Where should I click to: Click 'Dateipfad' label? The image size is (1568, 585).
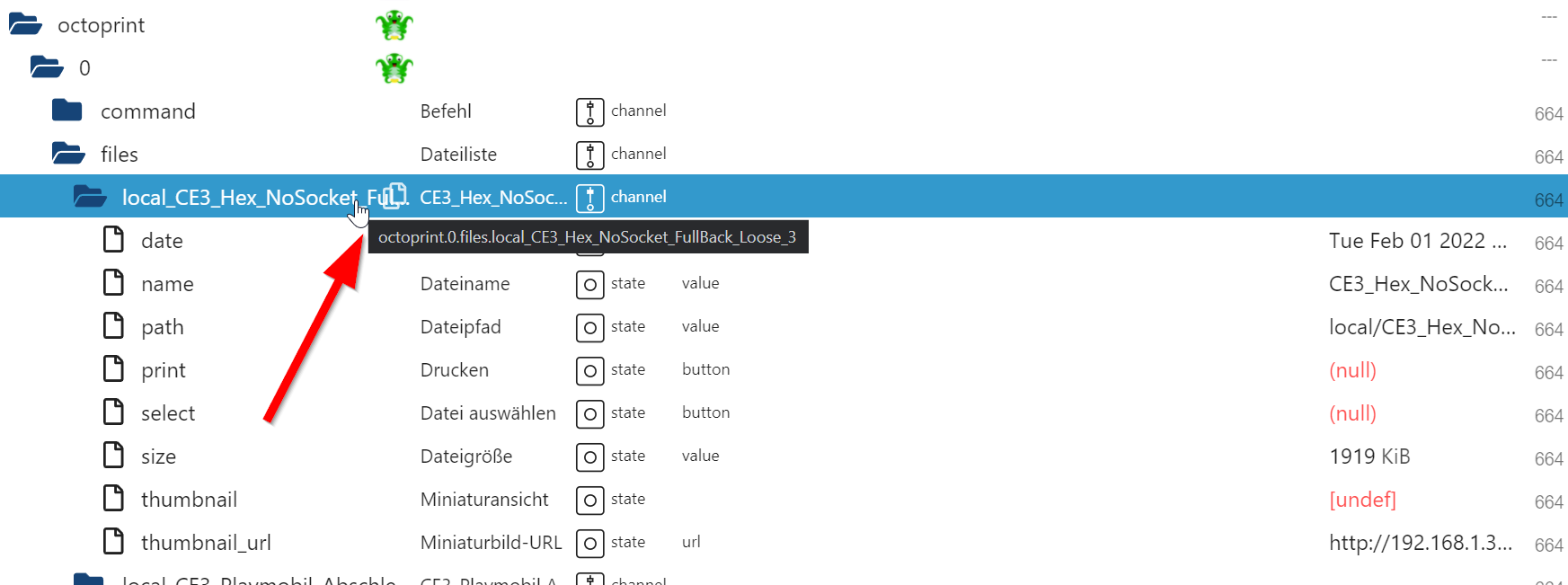(x=460, y=327)
